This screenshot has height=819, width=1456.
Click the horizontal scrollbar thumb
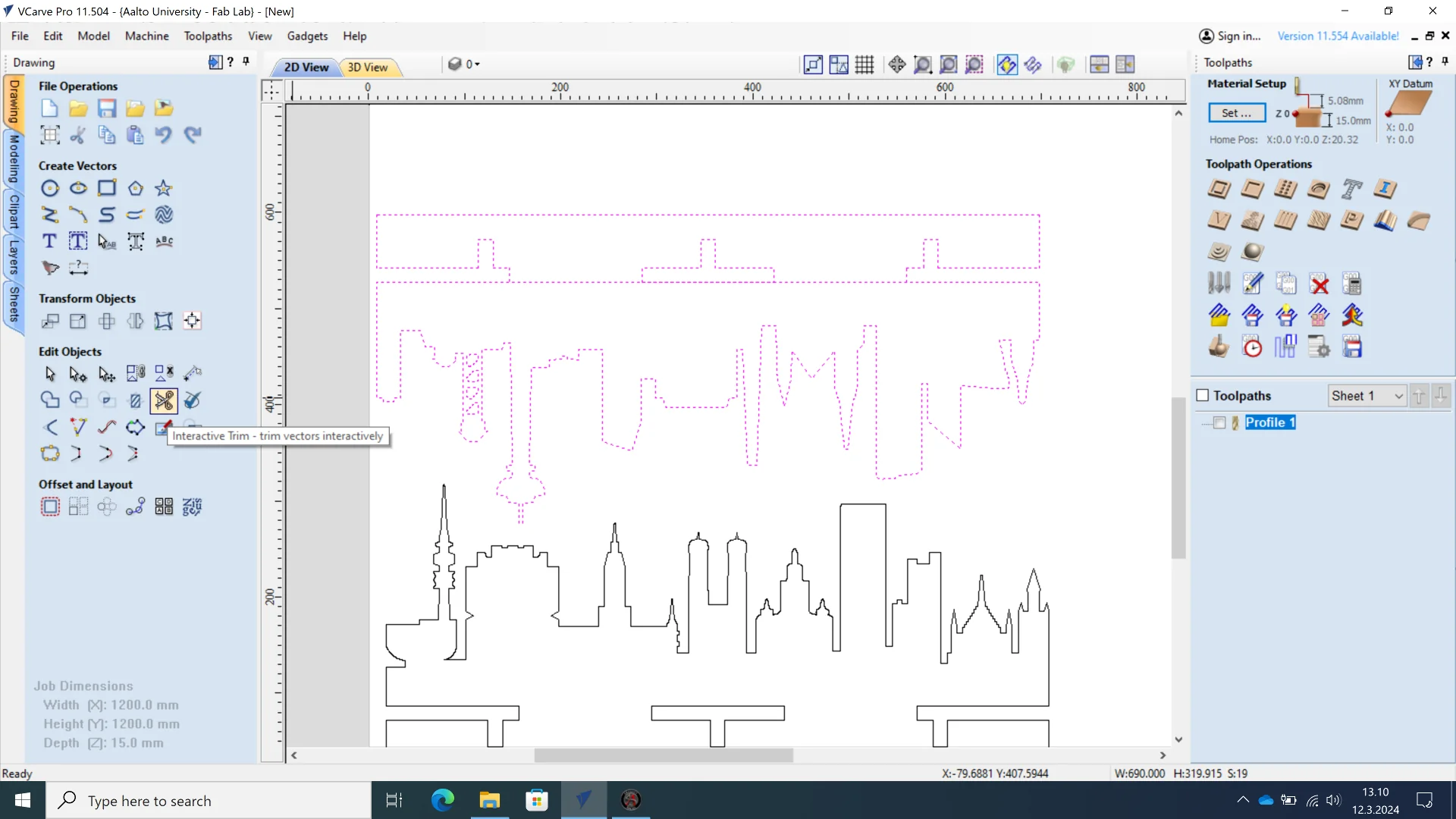click(664, 755)
